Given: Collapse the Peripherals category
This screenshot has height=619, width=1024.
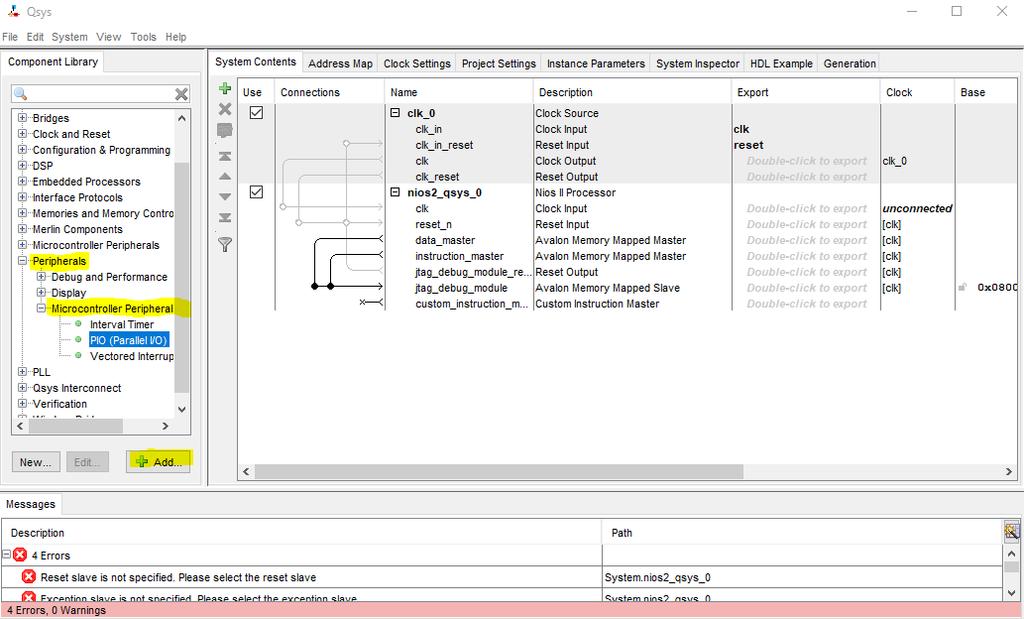Looking at the screenshot, I should point(22,261).
